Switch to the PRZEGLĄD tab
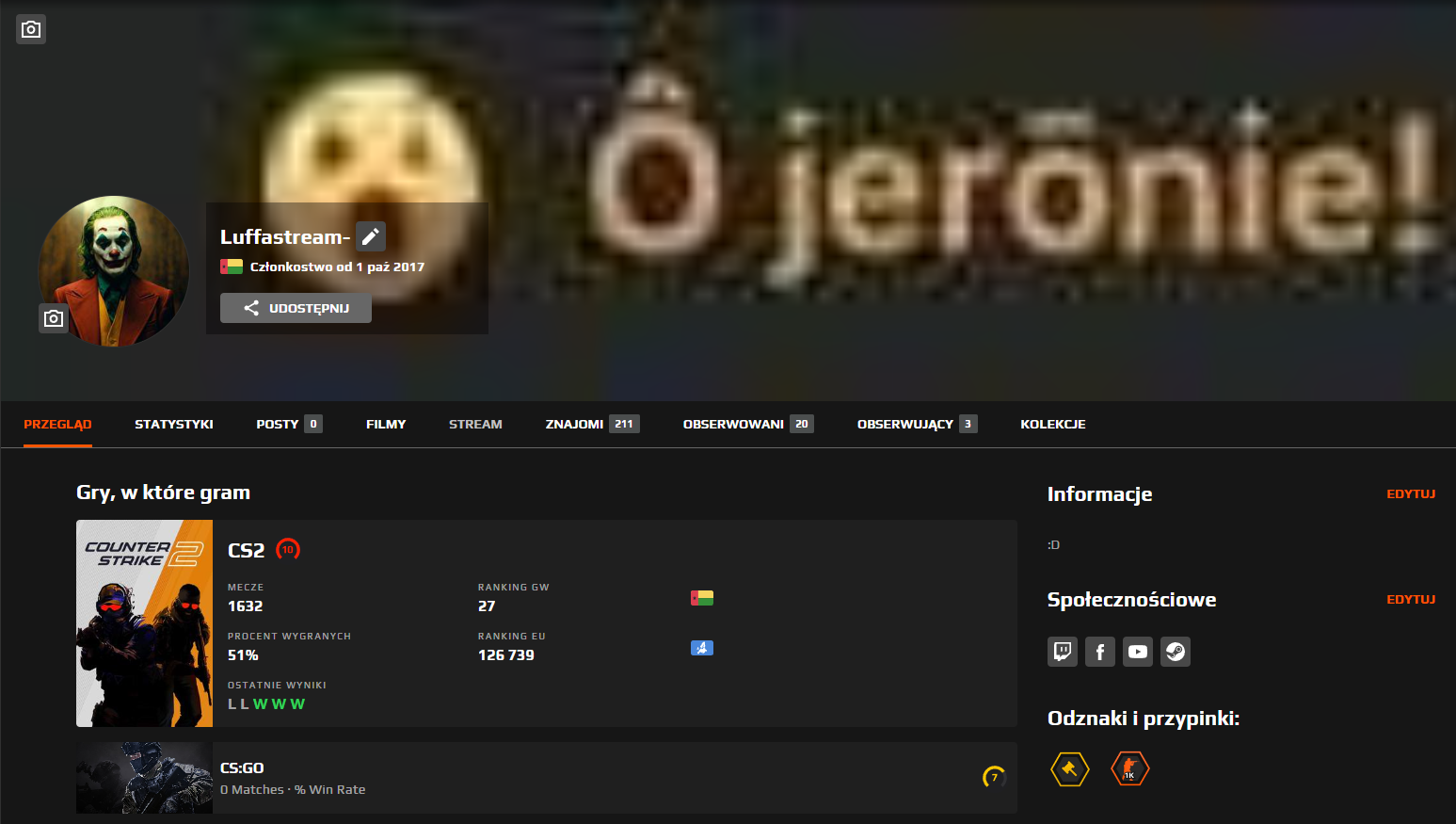 [57, 424]
